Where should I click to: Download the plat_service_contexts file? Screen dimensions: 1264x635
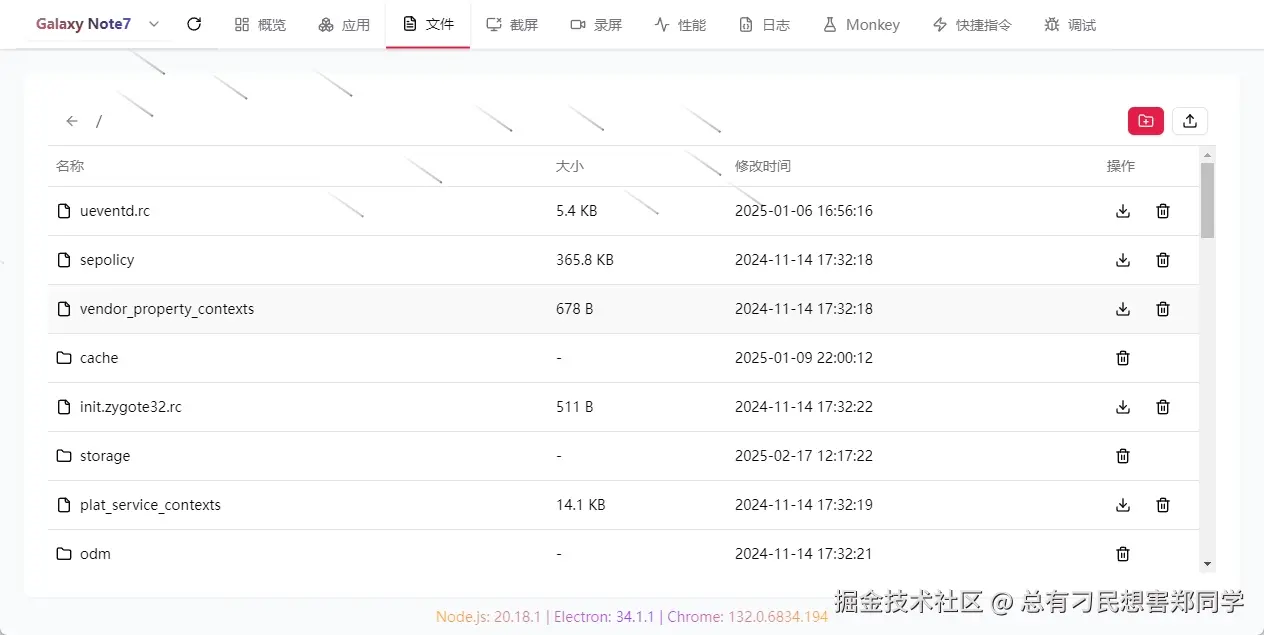(x=1122, y=505)
